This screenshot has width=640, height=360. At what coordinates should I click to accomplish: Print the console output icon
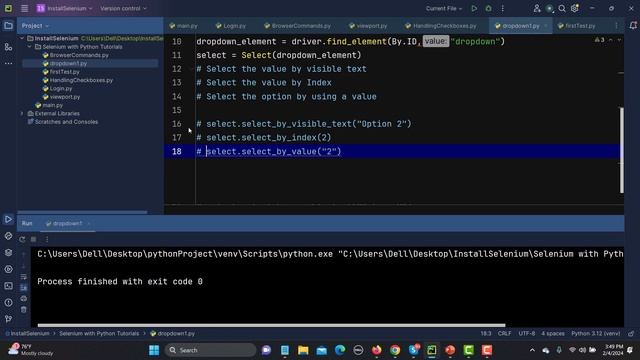point(24,298)
